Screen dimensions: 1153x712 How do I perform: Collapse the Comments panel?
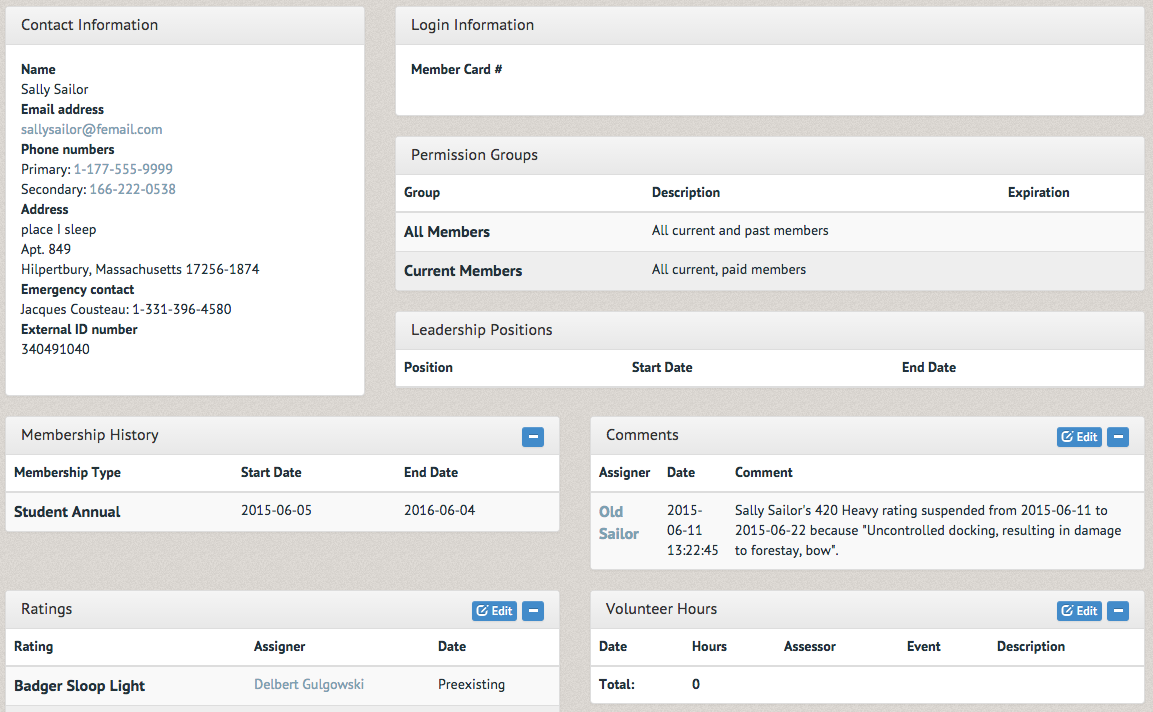(x=1118, y=437)
